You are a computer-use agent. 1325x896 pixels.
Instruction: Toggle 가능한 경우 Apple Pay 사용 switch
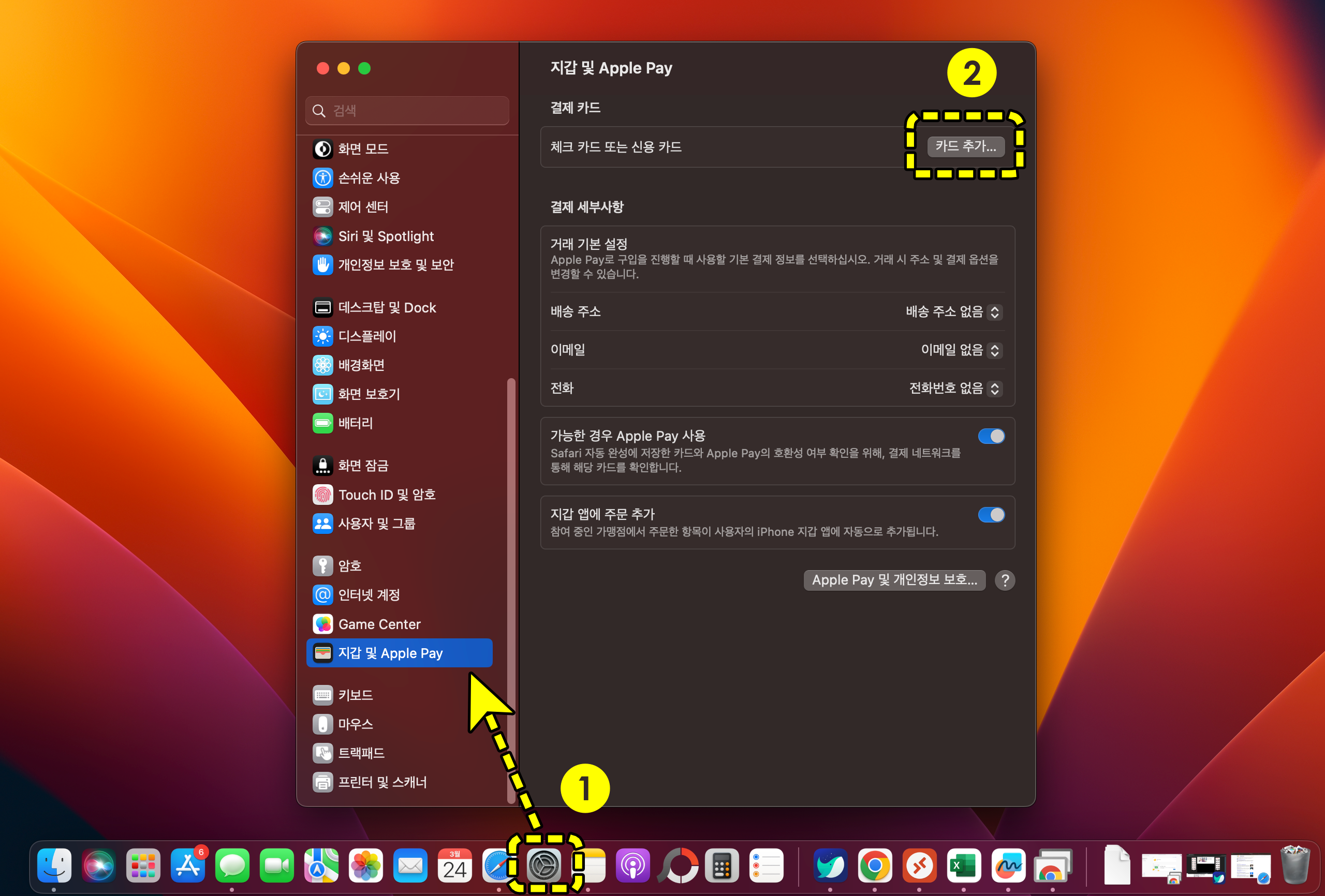pos(991,436)
